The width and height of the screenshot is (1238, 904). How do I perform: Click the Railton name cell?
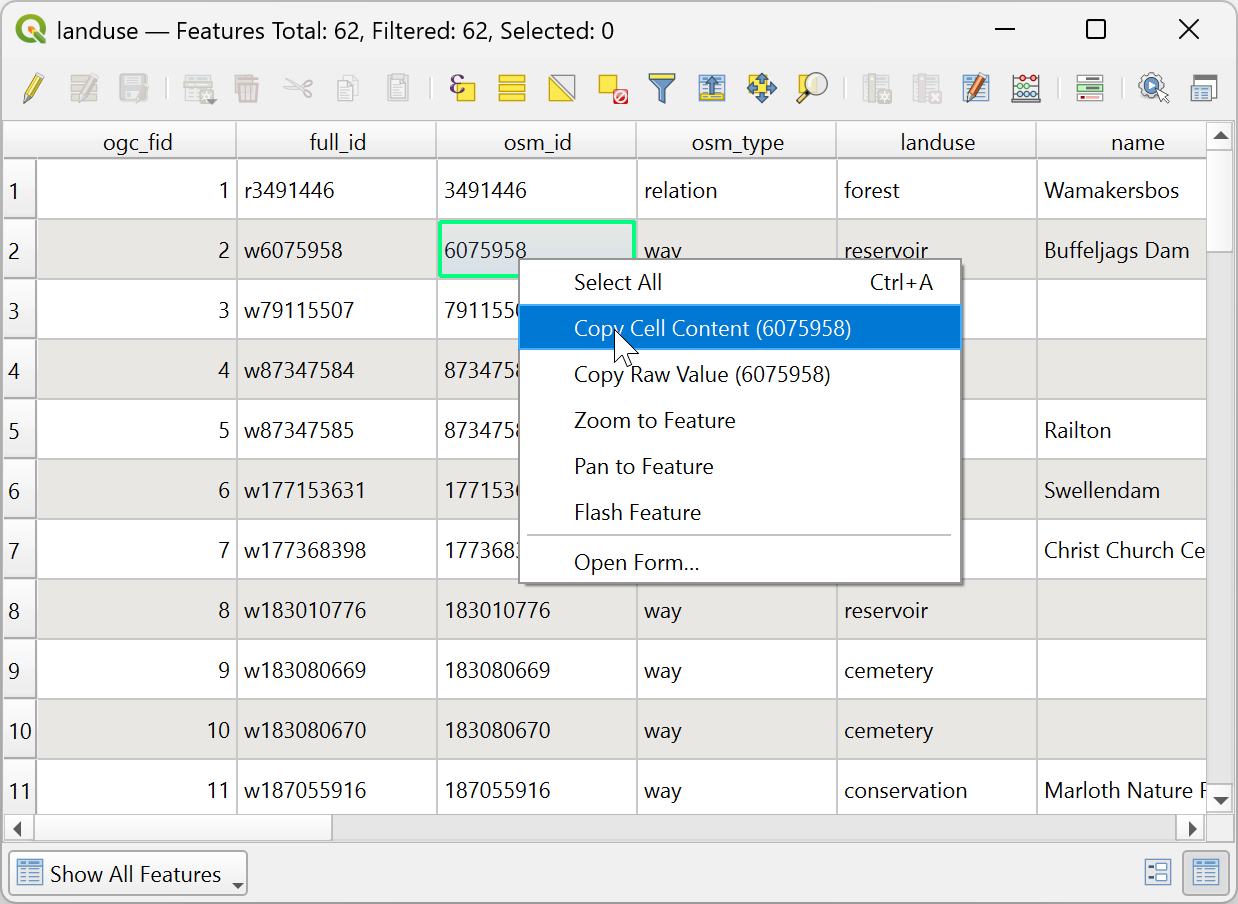coord(1122,430)
